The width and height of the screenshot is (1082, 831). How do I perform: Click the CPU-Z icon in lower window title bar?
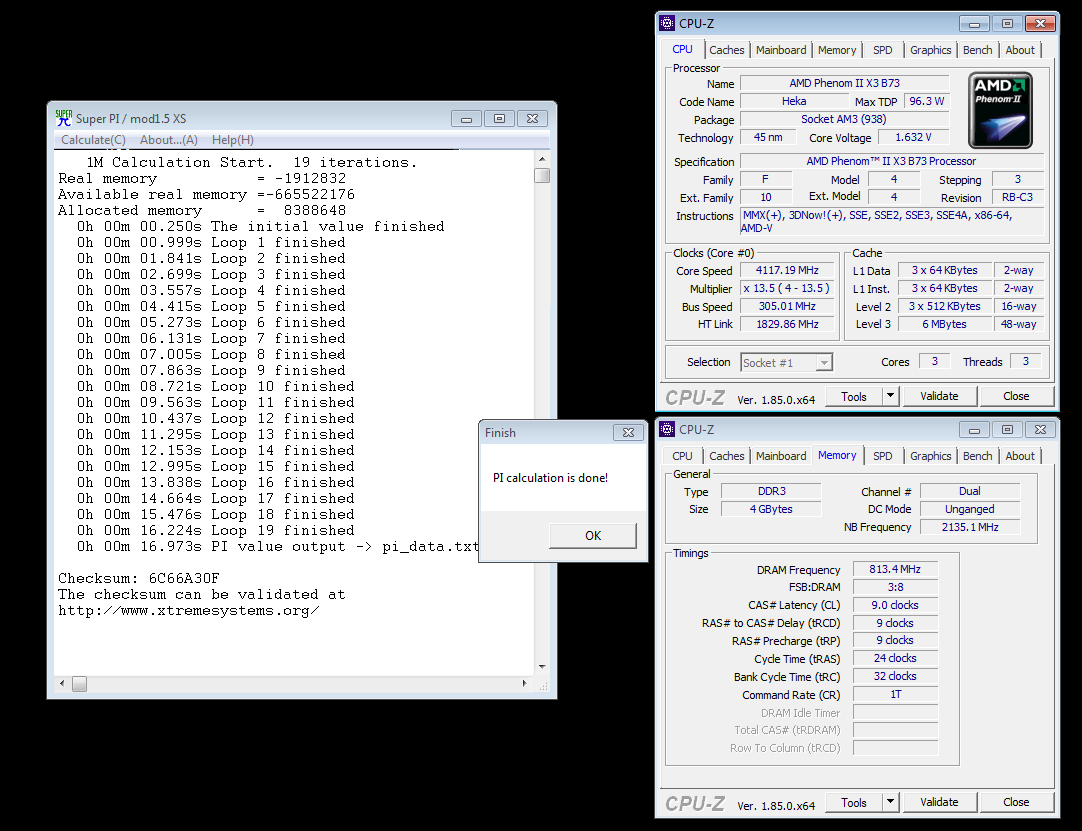tap(667, 429)
